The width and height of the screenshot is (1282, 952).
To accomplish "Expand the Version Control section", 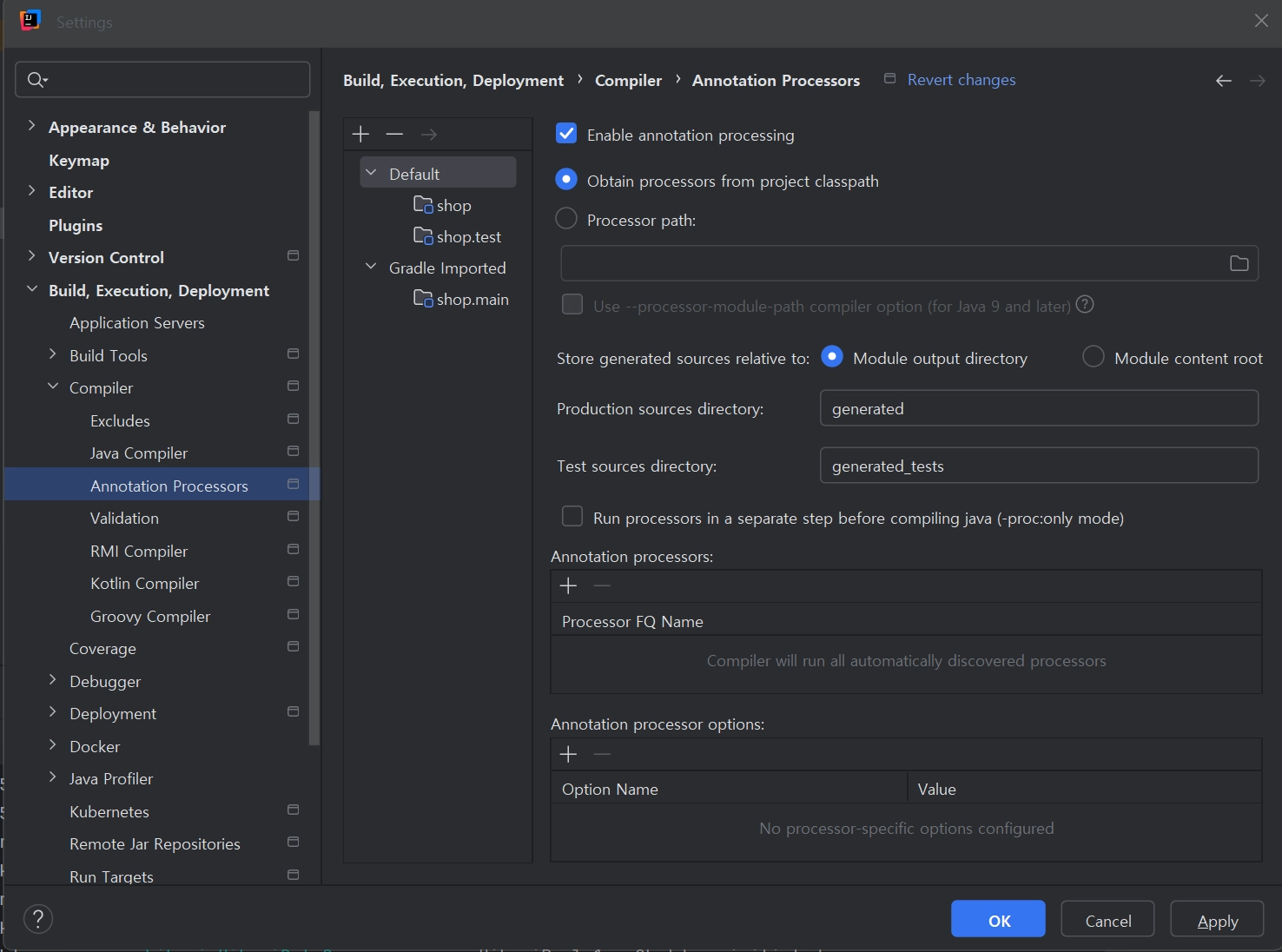I will pos(31,256).
